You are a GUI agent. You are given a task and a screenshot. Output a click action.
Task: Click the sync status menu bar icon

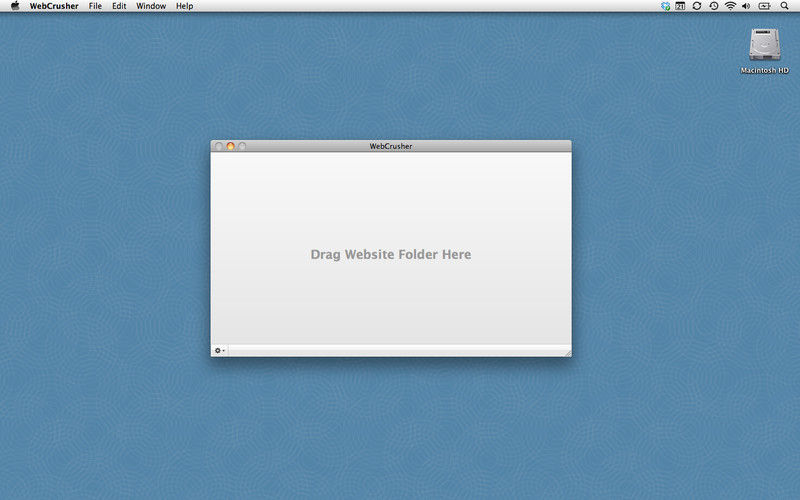click(x=697, y=6)
